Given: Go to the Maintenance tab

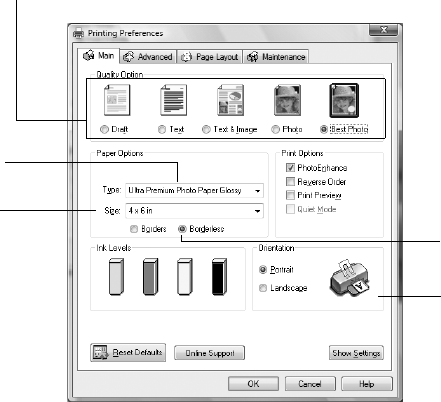Looking at the screenshot, I should (x=276, y=57).
